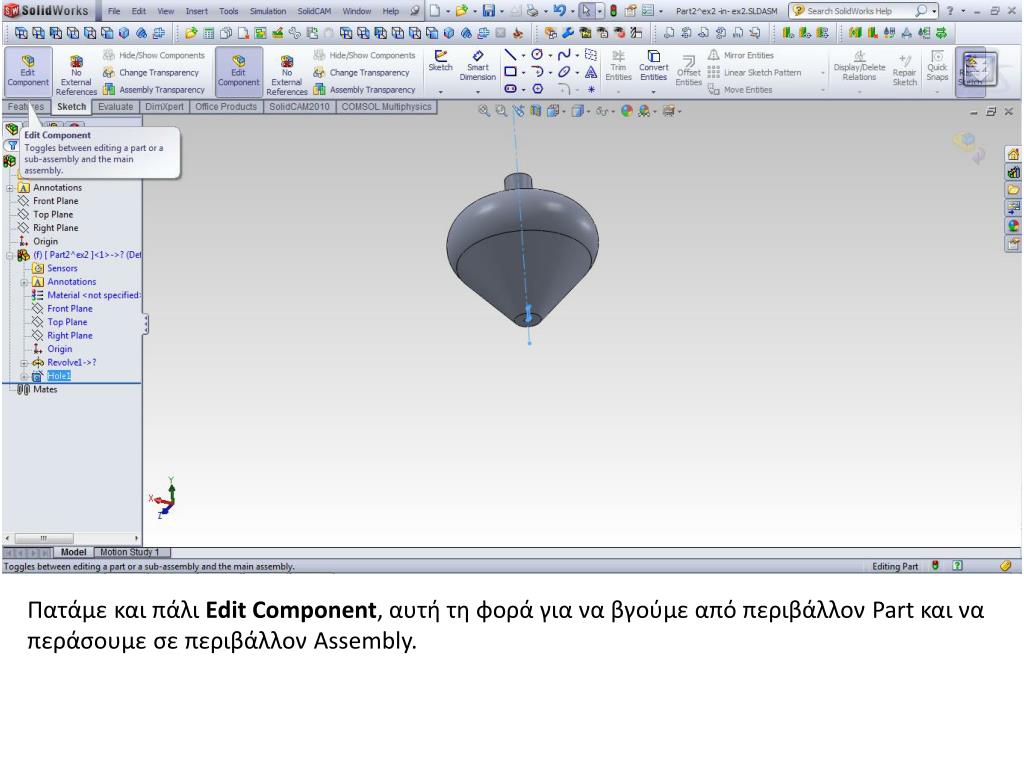Open dropdown arrow under Smart Dimension
Viewport: 1024px width, 768px height.
(x=477, y=92)
